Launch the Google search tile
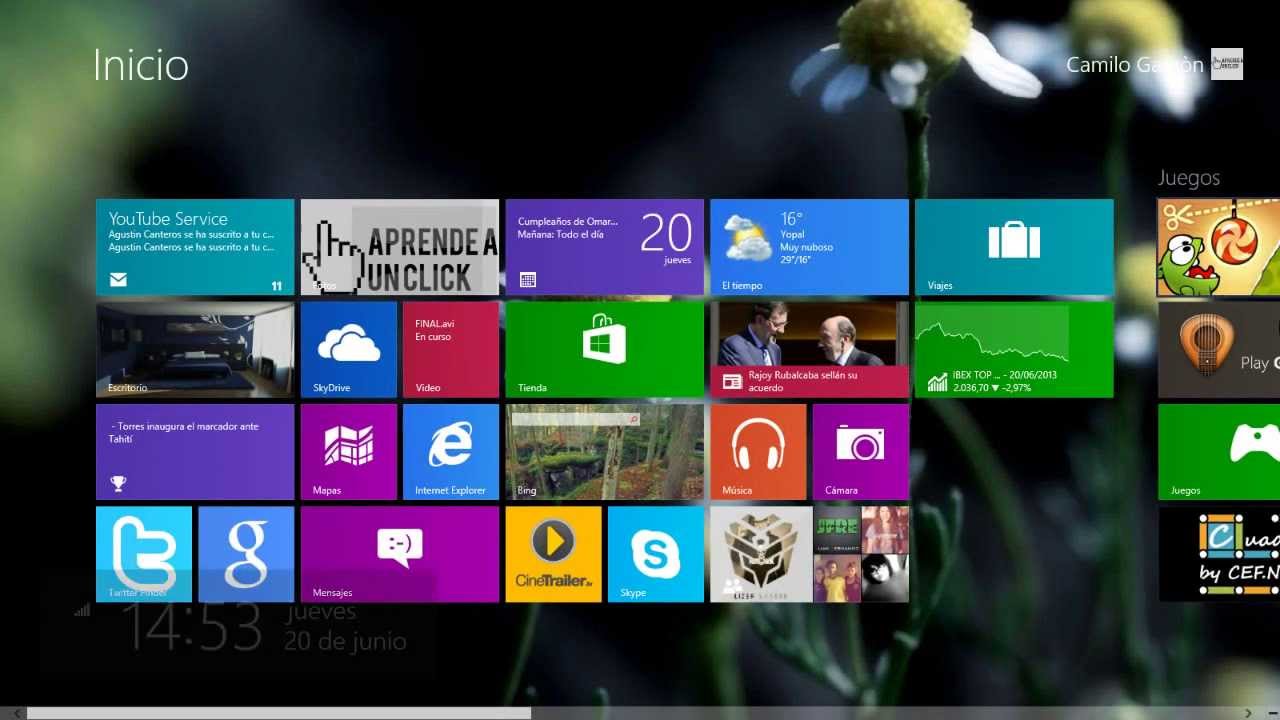This screenshot has width=1280, height=720. 246,554
